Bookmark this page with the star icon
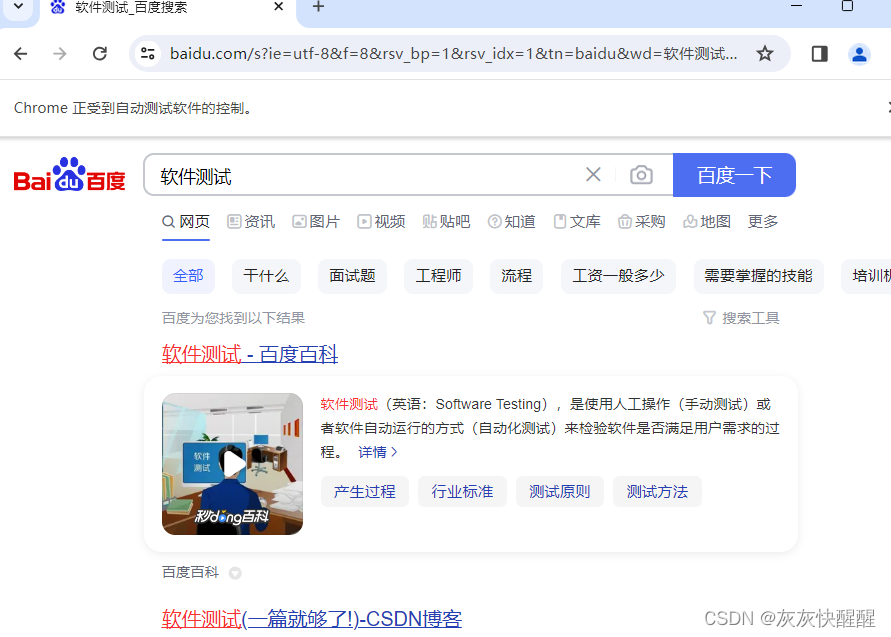Image resolution: width=891 pixels, height=637 pixels. (x=765, y=54)
